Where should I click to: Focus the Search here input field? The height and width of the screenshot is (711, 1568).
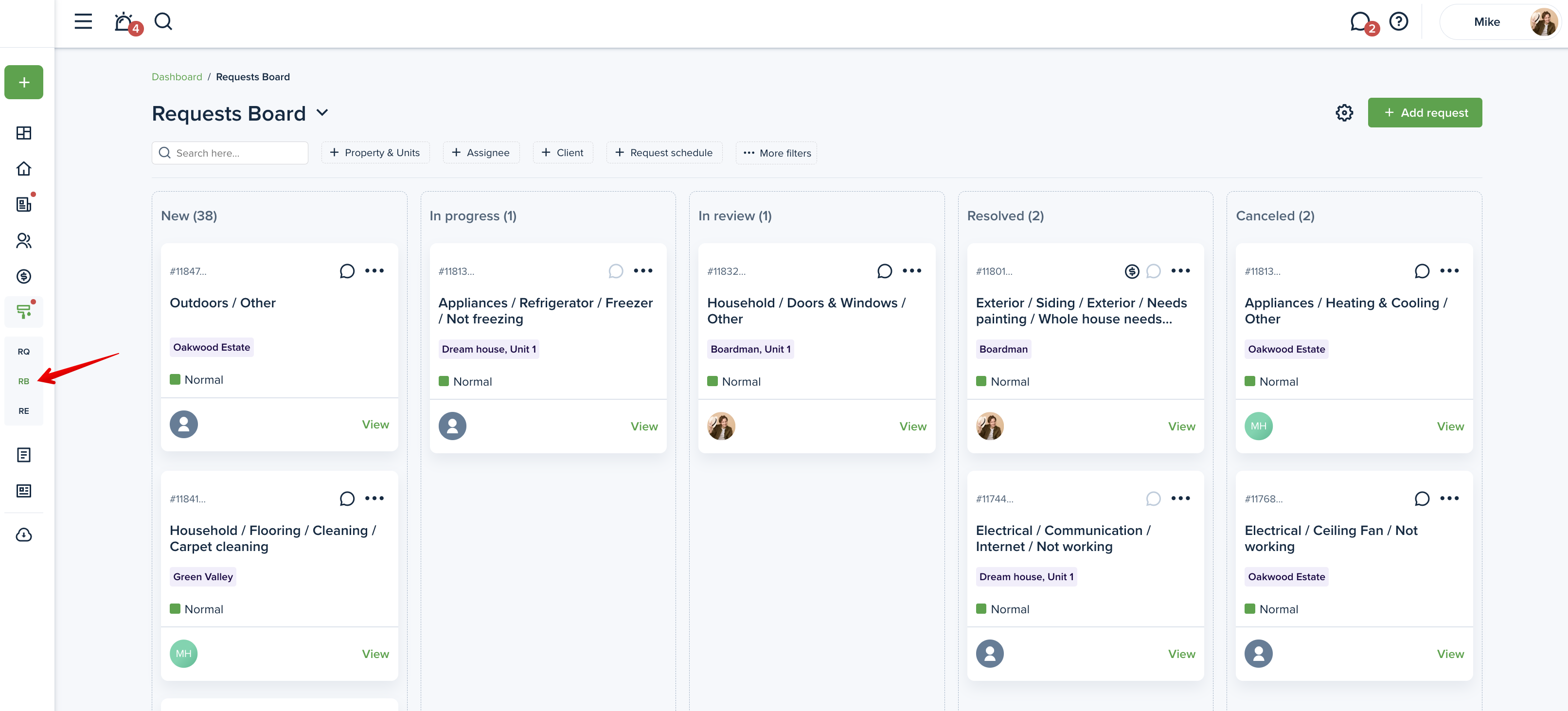click(237, 153)
